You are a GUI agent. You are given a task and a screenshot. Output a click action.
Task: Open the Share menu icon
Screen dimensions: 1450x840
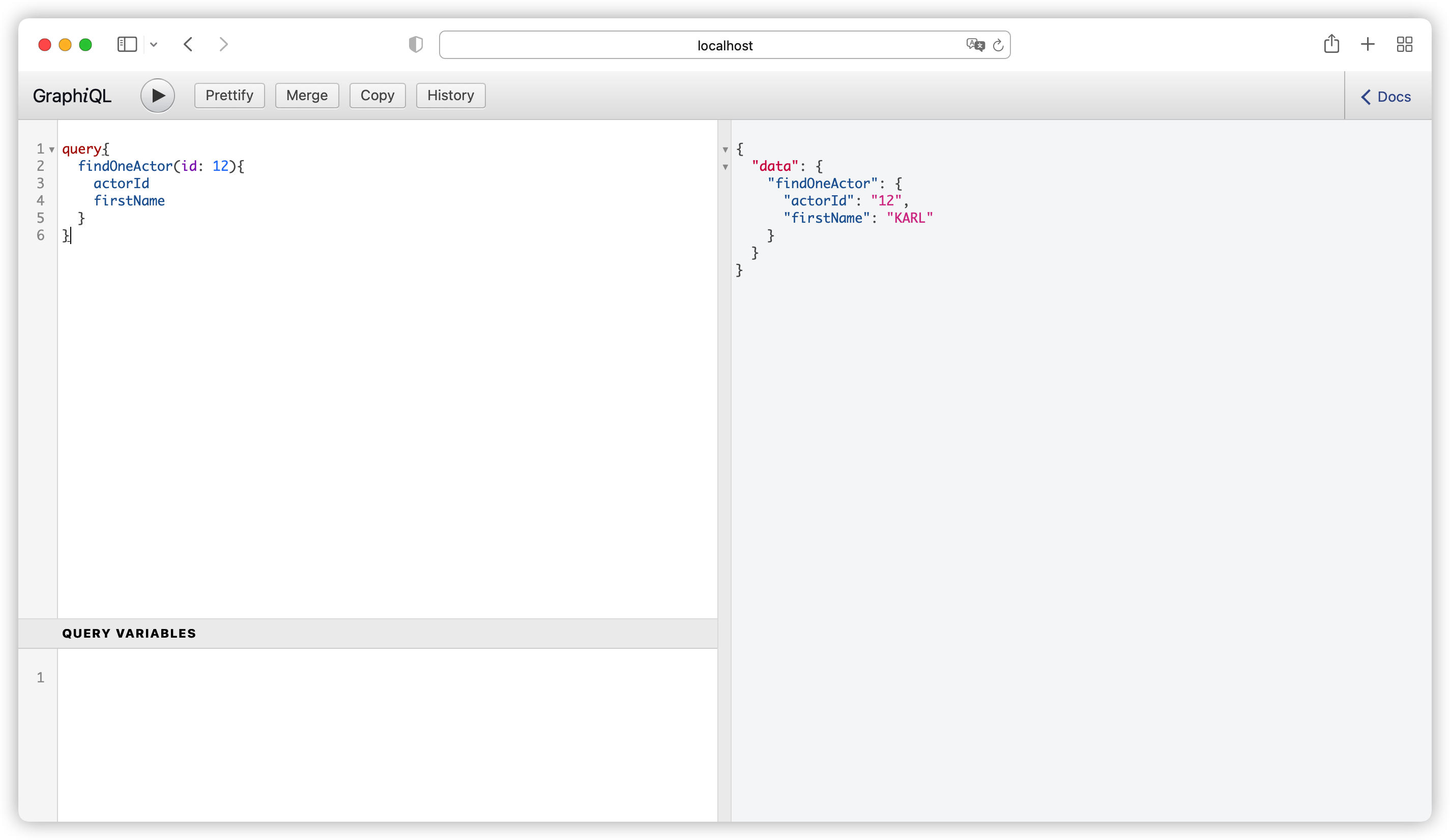(1331, 44)
